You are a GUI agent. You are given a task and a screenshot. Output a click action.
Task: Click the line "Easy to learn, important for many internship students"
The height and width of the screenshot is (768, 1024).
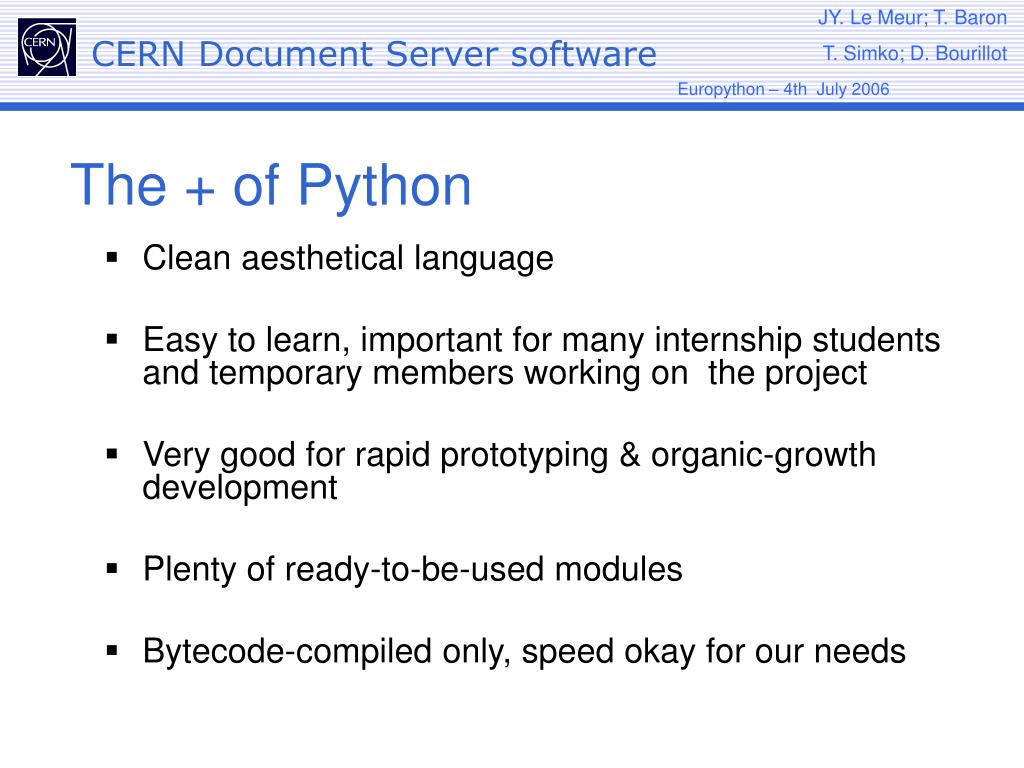tap(541, 340)
